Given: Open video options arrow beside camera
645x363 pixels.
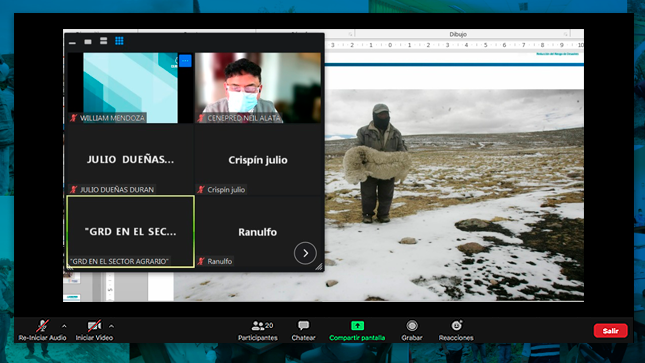Looking at the screenshot, I should (111, 326).
